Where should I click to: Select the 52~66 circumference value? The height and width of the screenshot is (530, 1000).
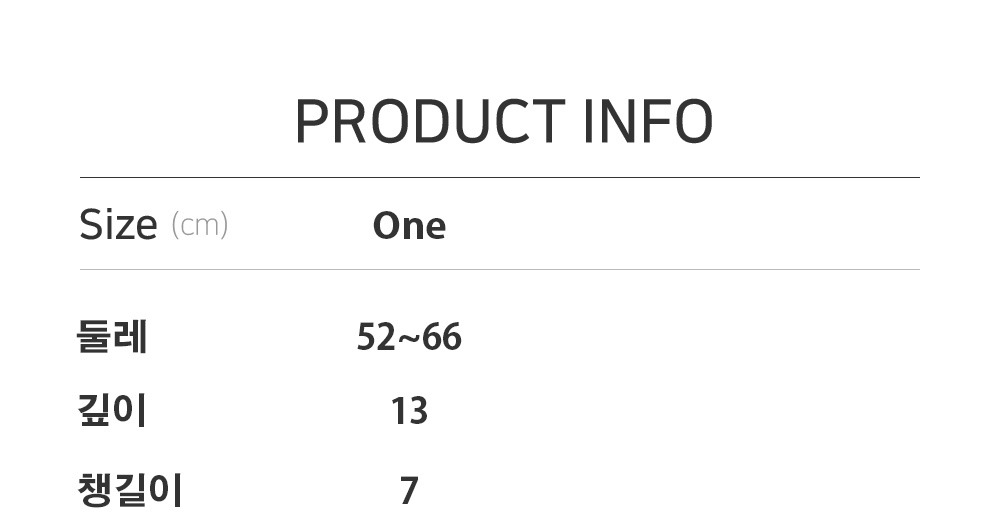pos(409,338)
